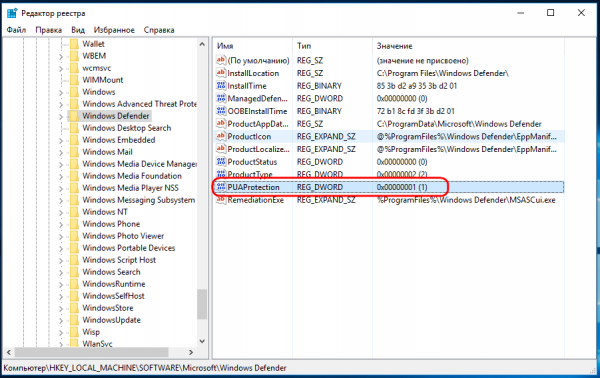Click the folder icon of wcmsvc
This screenshot has height=378, width=600.
(74, 68)
